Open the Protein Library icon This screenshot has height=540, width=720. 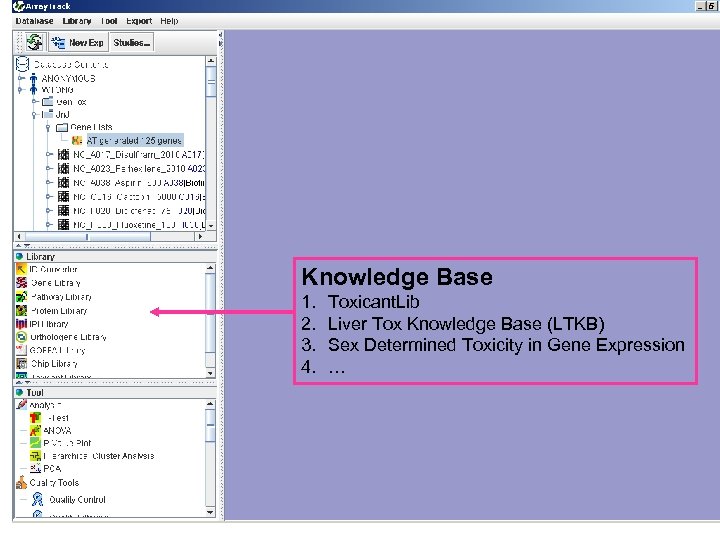point(21,310)
